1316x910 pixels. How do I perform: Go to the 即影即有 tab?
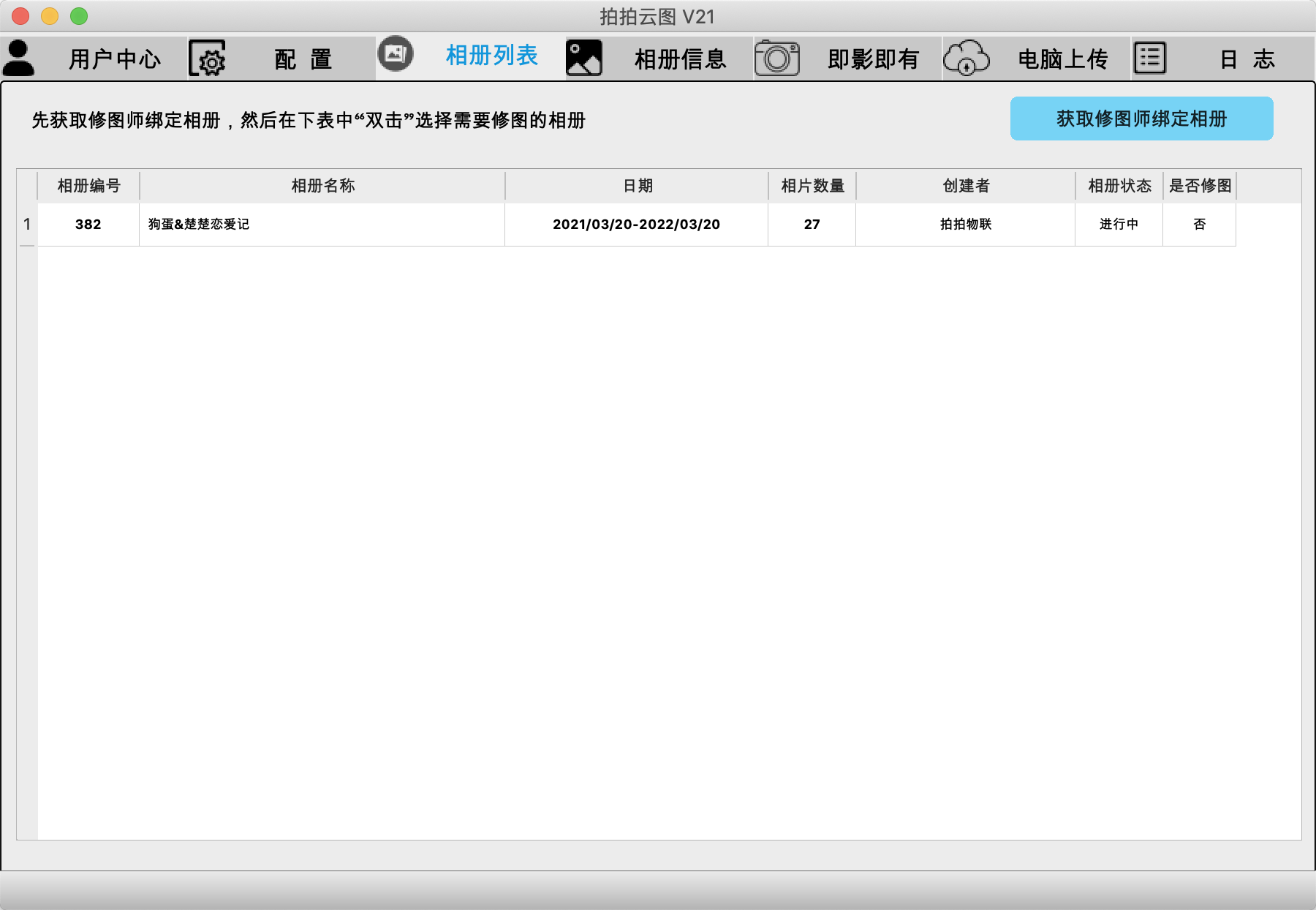(x=873, y=59)
